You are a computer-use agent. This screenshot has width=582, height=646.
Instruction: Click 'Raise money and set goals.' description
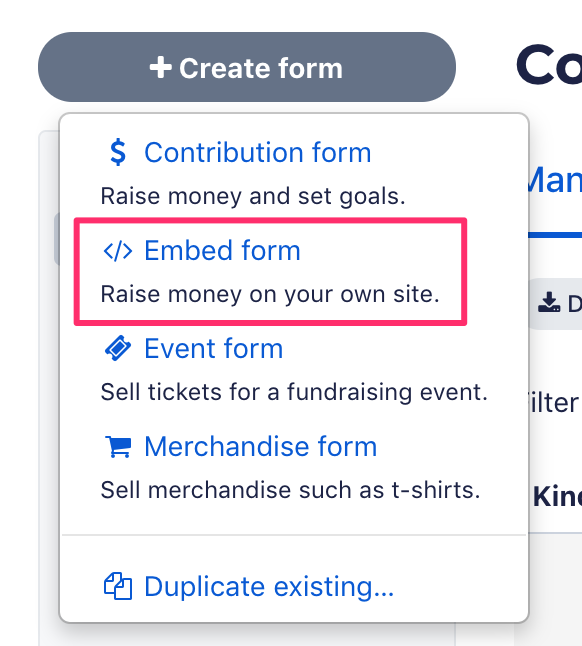[253, 196]
